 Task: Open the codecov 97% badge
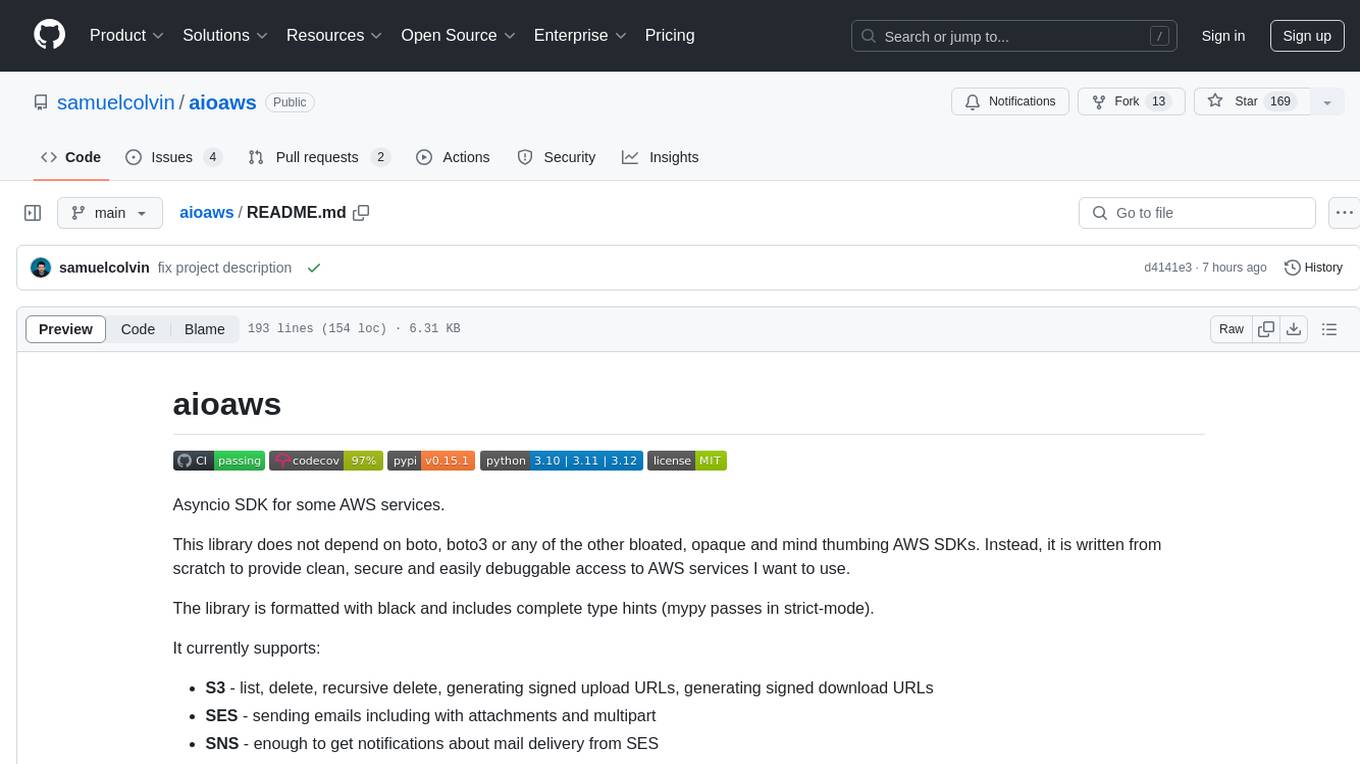pos(326,461)
